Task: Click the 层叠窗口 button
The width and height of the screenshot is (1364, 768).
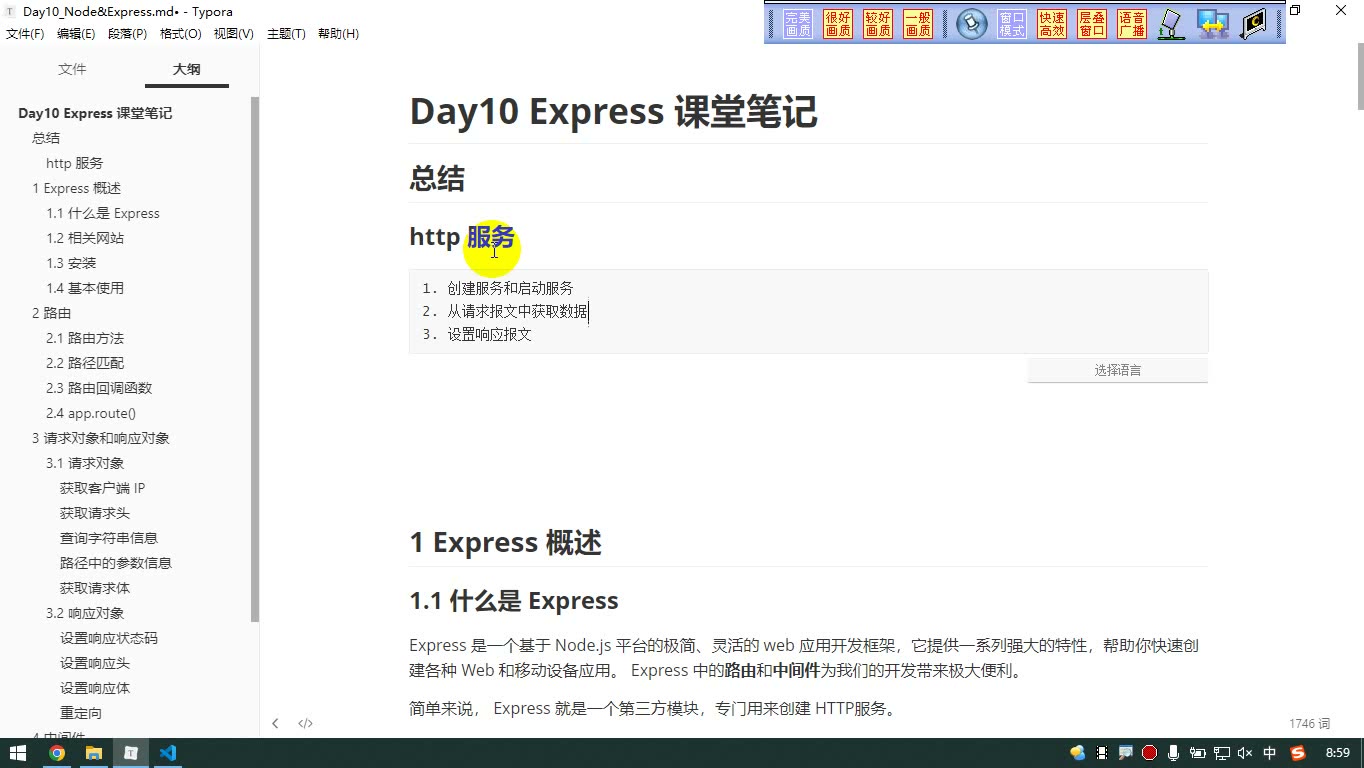Action: point(1092,24)
